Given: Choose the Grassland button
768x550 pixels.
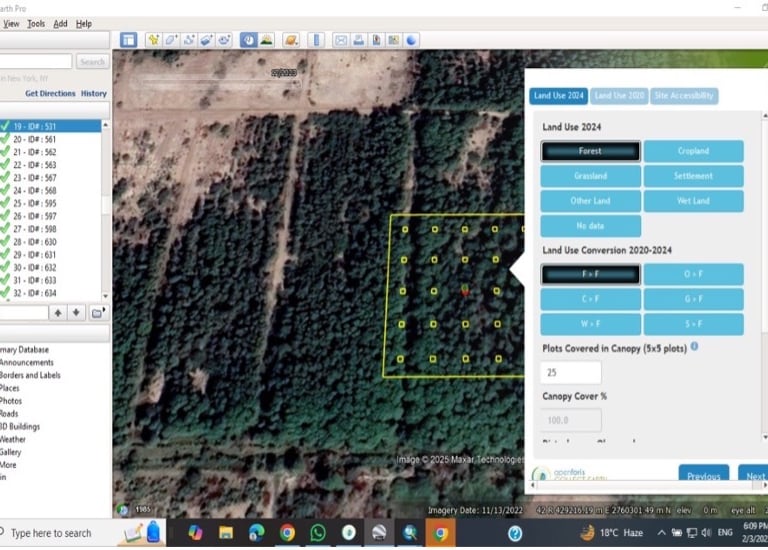Looking at the screenshot, I should point(590,176).
